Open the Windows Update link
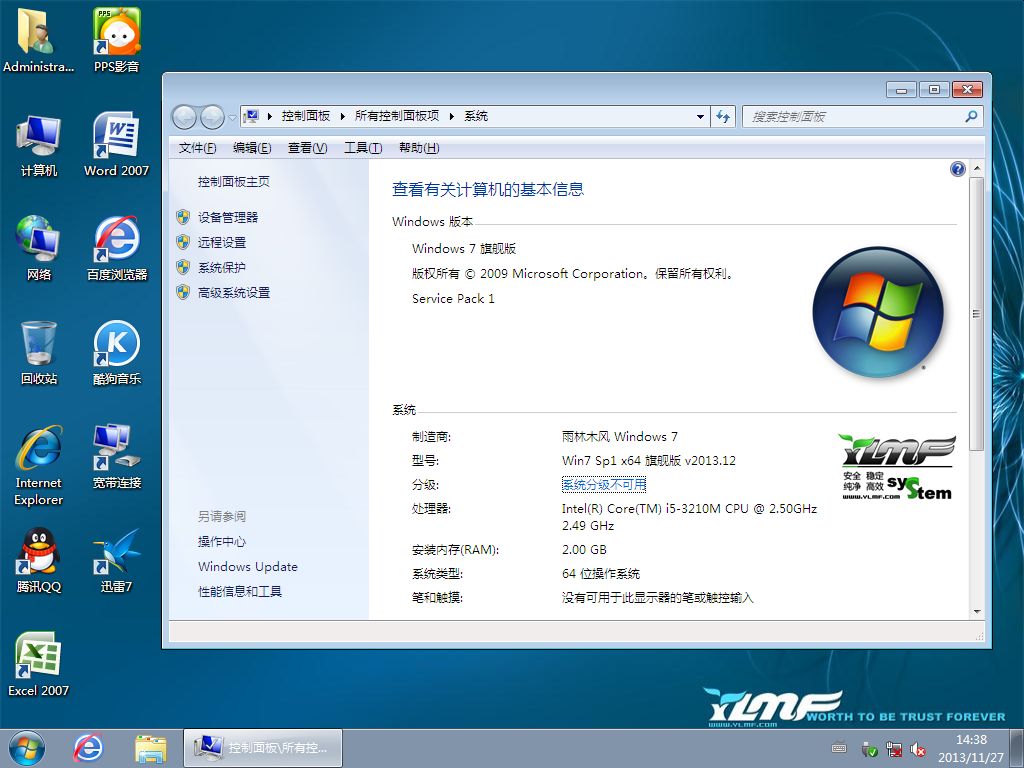This screenshot has width=1024, height=768. coord(248,566)
